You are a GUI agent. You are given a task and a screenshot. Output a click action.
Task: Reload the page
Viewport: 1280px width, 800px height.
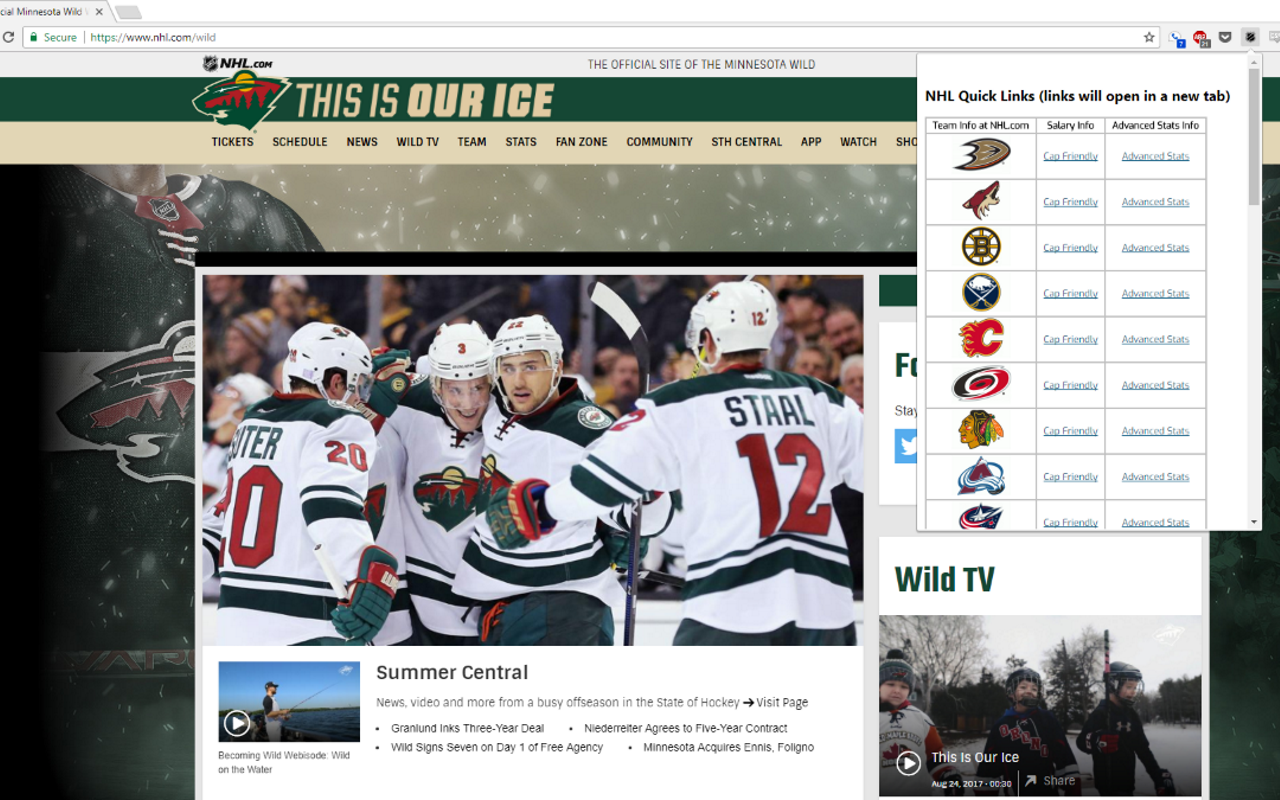click(x=9, y=37)
